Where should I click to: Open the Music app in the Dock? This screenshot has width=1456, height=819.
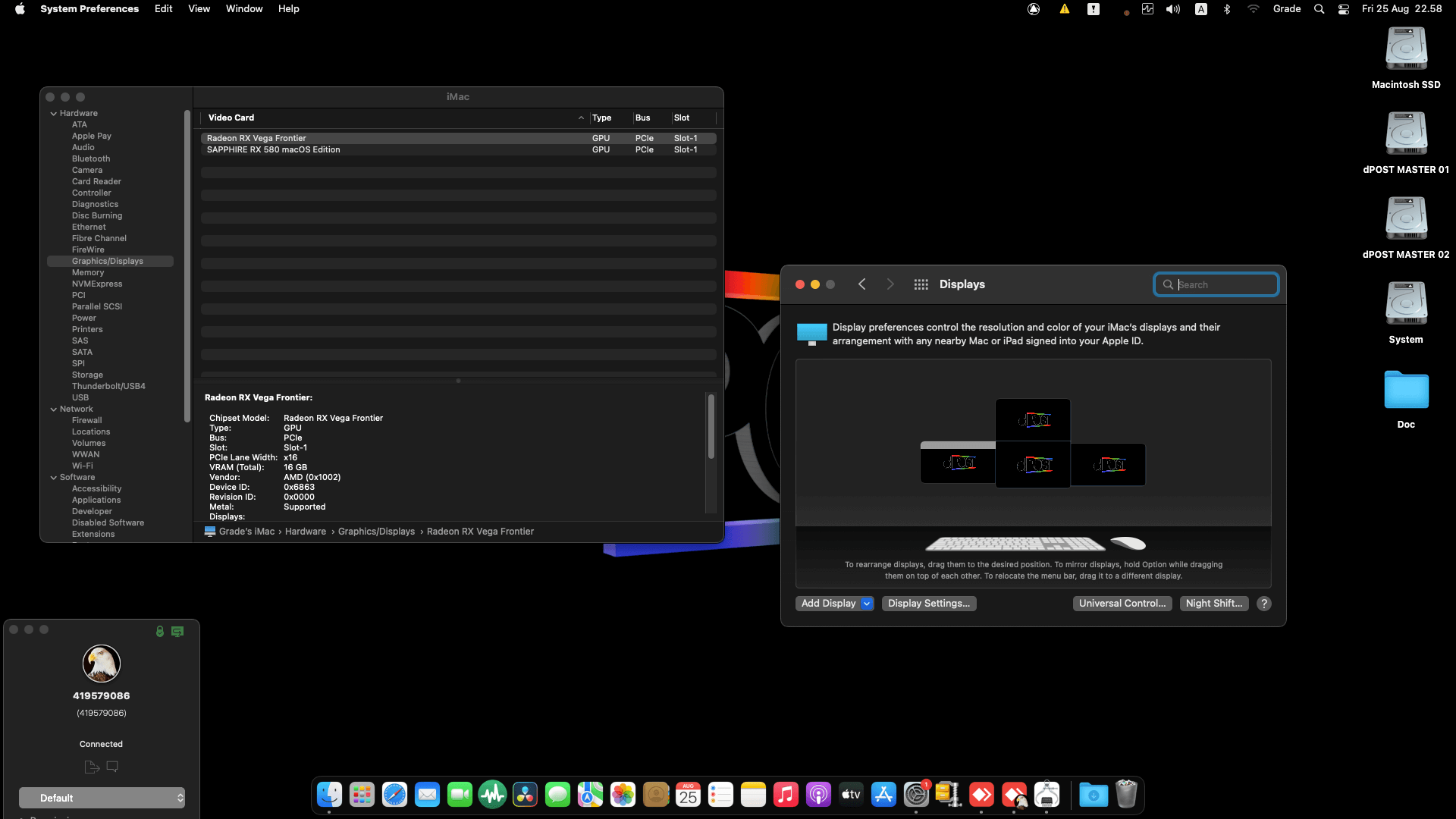coord(786,794)
